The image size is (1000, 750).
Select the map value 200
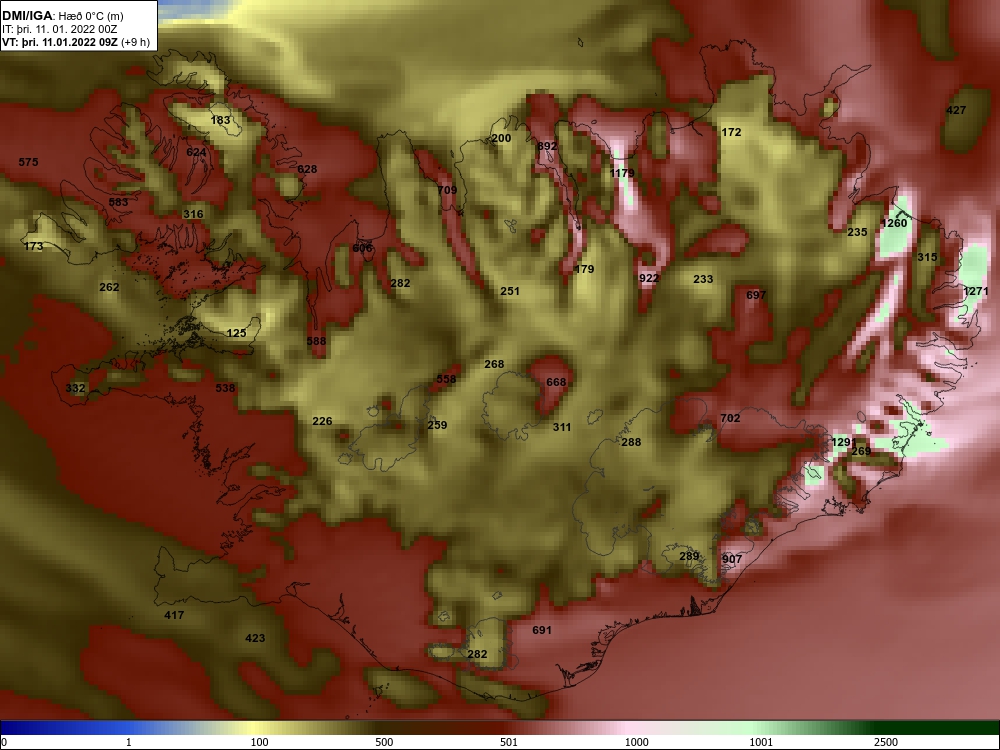point(502,138)
